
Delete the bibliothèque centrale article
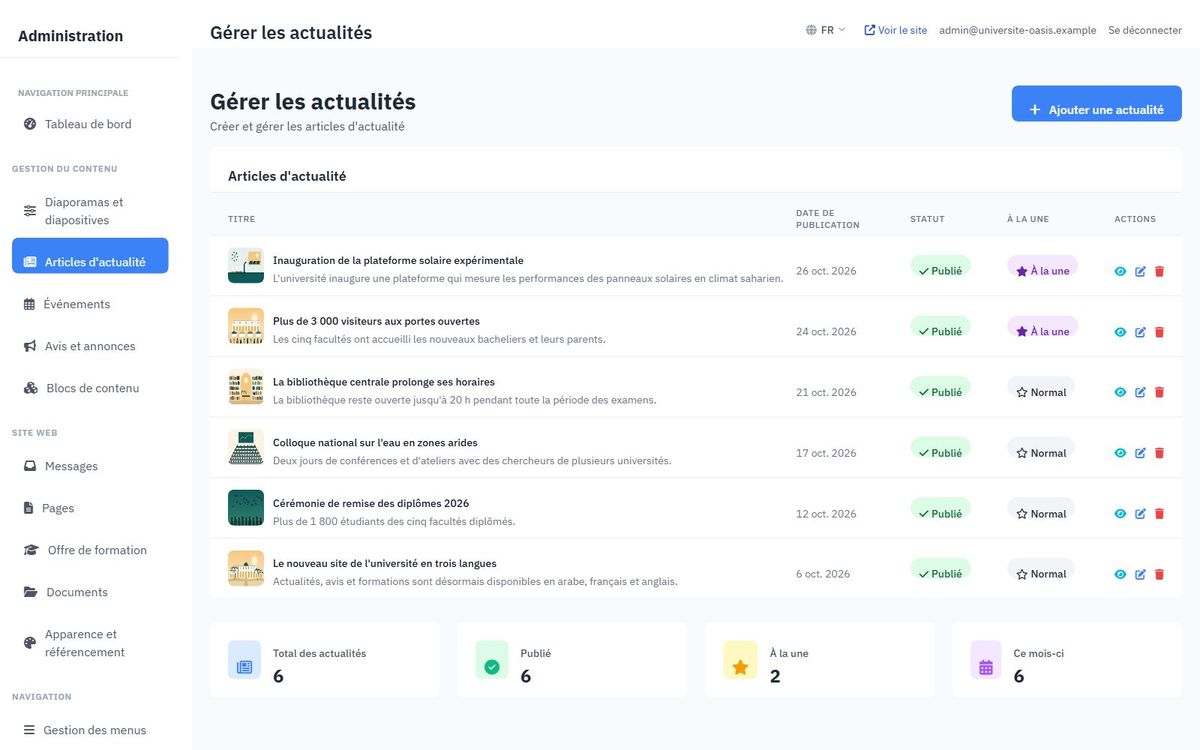(1159, 393)
